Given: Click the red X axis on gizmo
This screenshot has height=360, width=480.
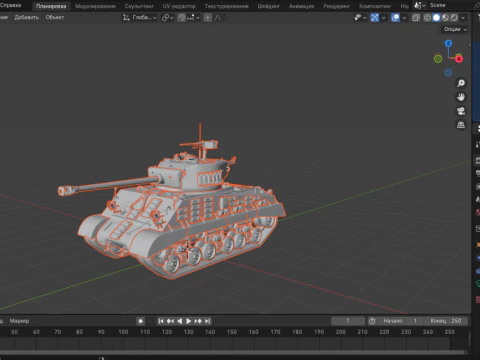Looking at the screenshot, I should [x=459, y=59].
